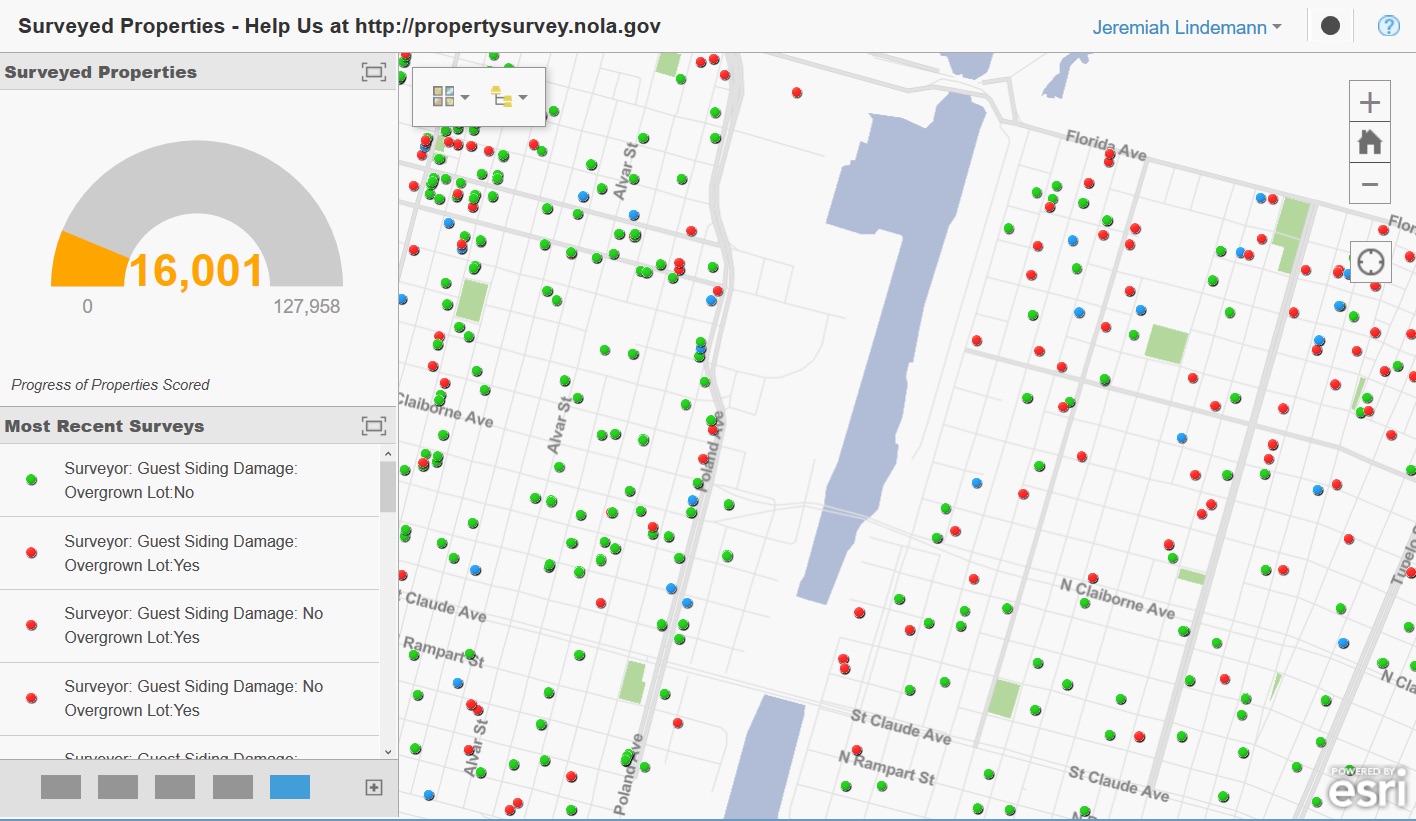Click the dark circle indicator beside the user name
The height and width of the screenshot is (821, 1416).
(1330, 26)
